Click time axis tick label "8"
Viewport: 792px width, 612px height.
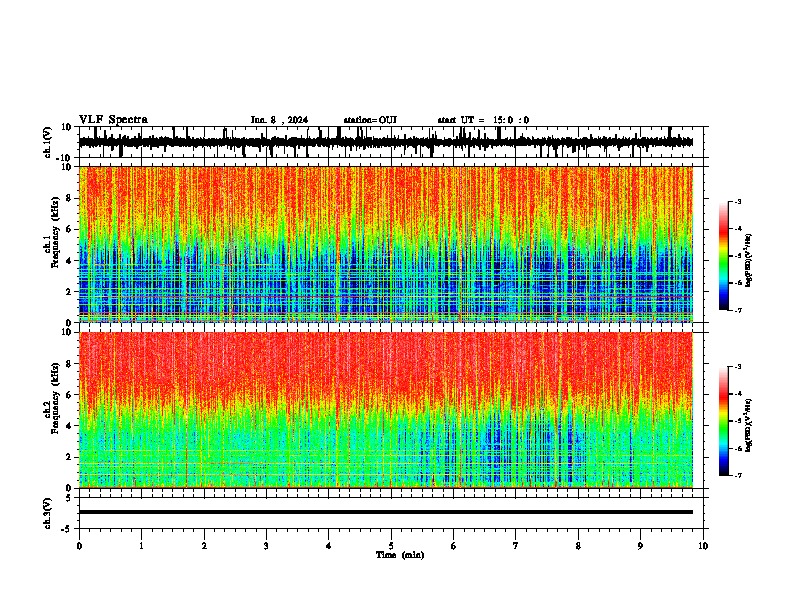[578, 546]
